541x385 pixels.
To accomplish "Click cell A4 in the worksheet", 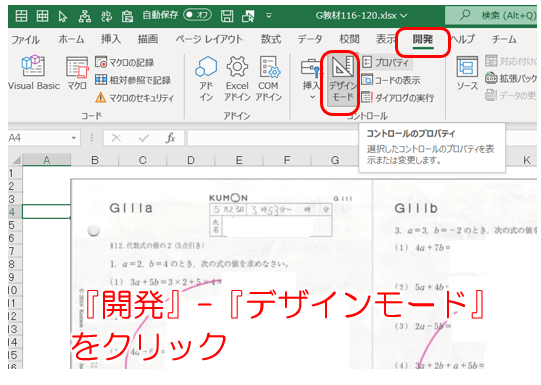I will [47, 211].
